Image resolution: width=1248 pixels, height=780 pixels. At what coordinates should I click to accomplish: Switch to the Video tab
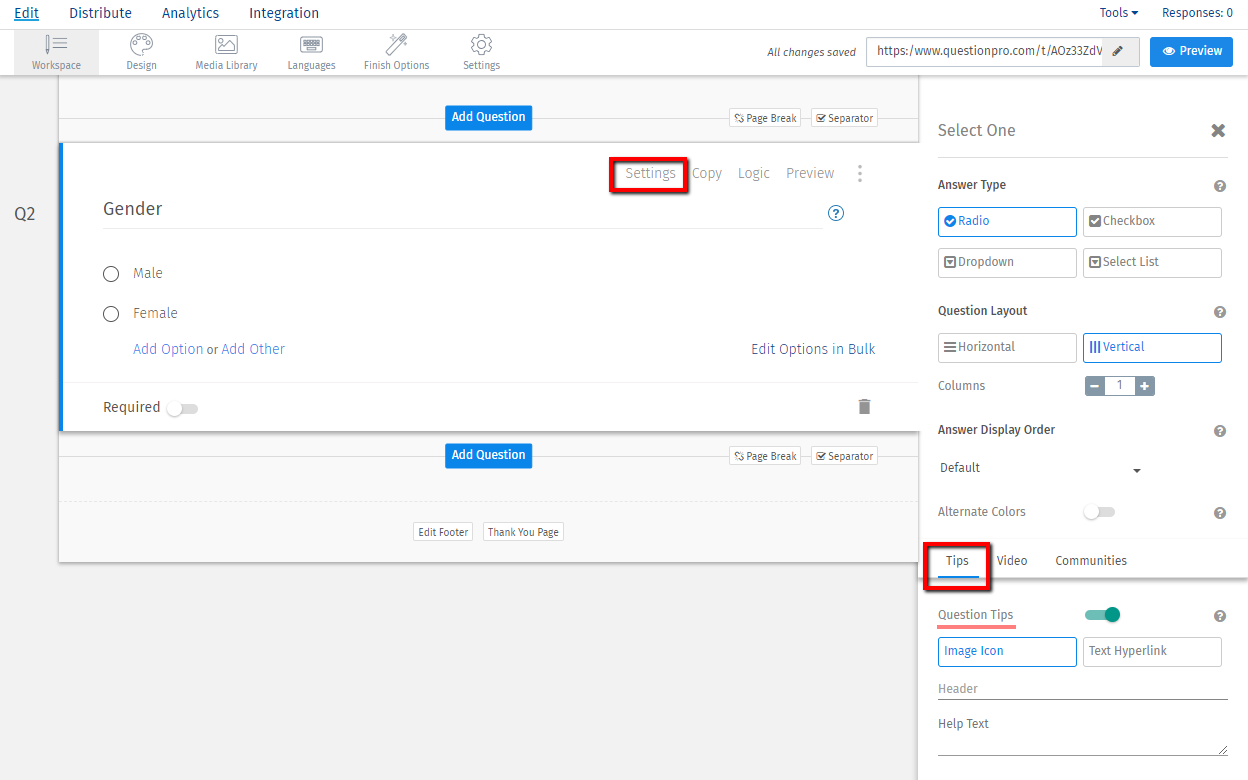pos(1012,561)
